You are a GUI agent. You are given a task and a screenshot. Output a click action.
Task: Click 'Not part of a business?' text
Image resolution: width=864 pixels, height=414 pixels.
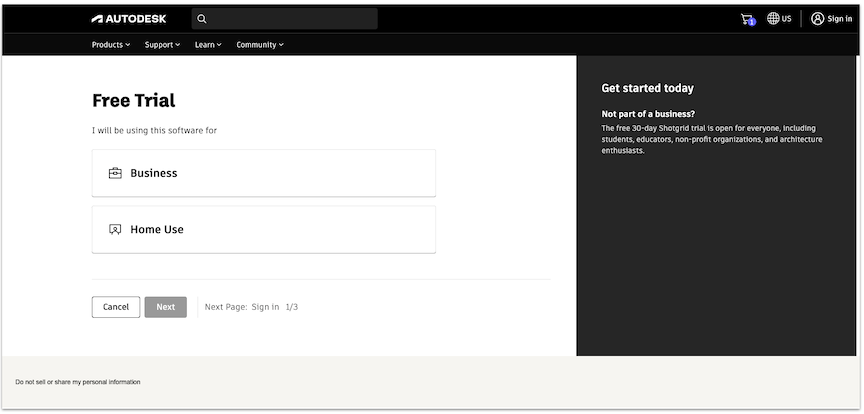click(x=648, y=114)
